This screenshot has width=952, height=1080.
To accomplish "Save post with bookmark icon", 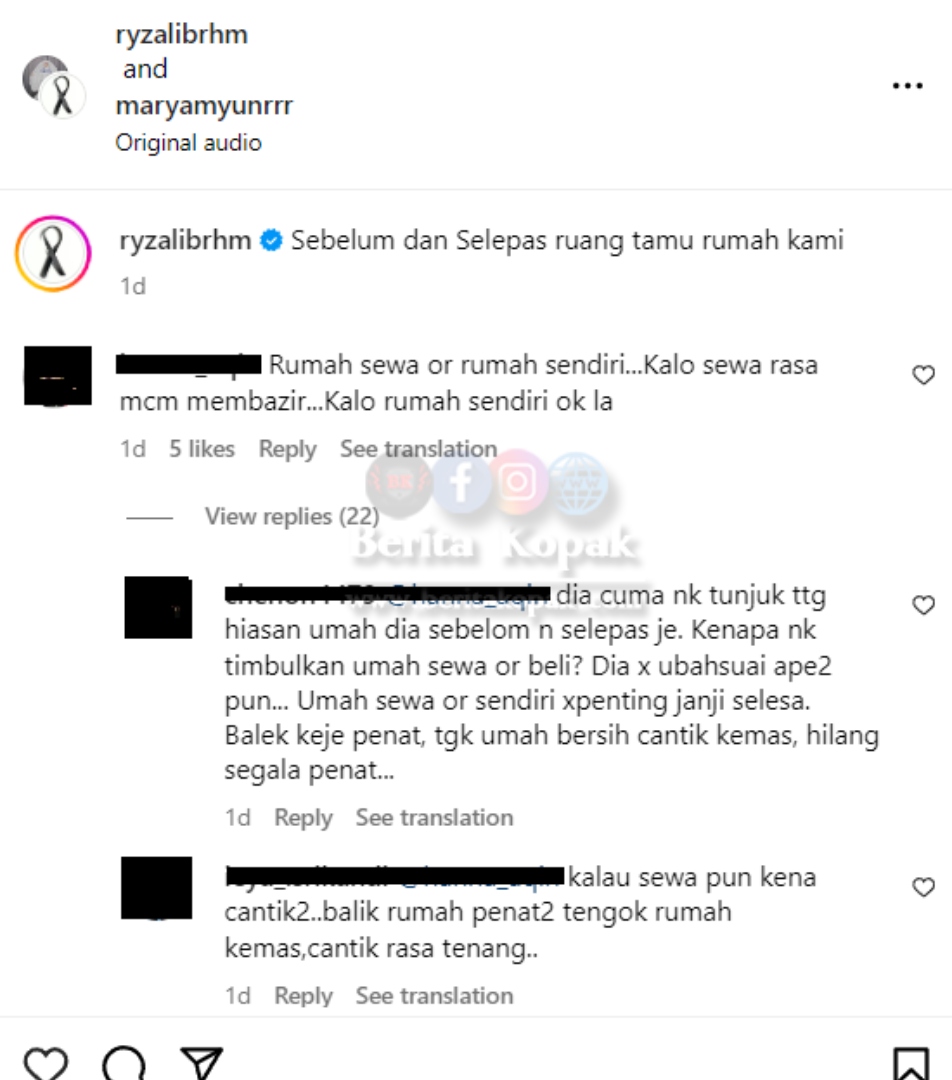I will click(911, 1063).
